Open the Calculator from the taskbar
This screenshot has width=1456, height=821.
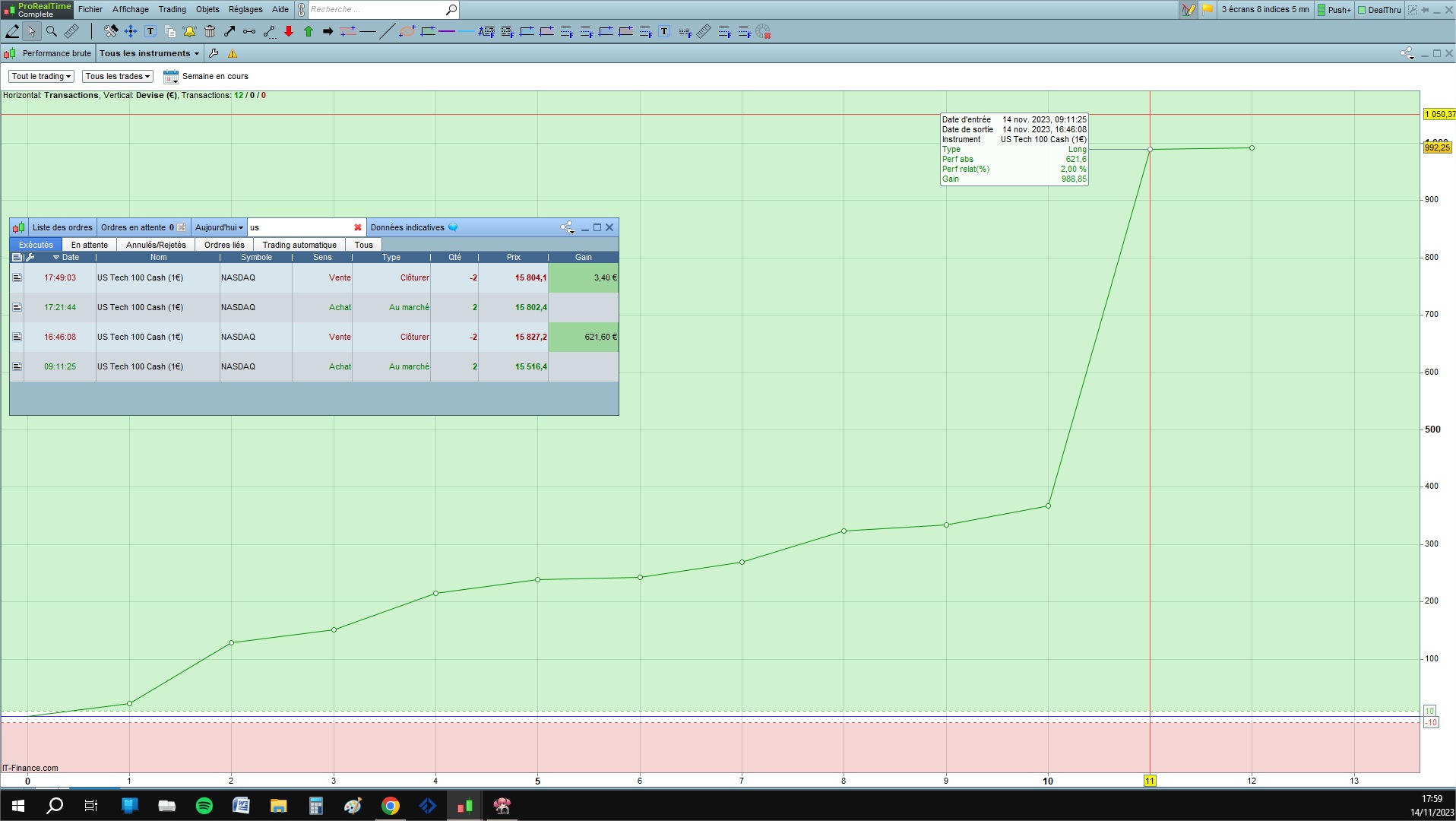[316, 806]
